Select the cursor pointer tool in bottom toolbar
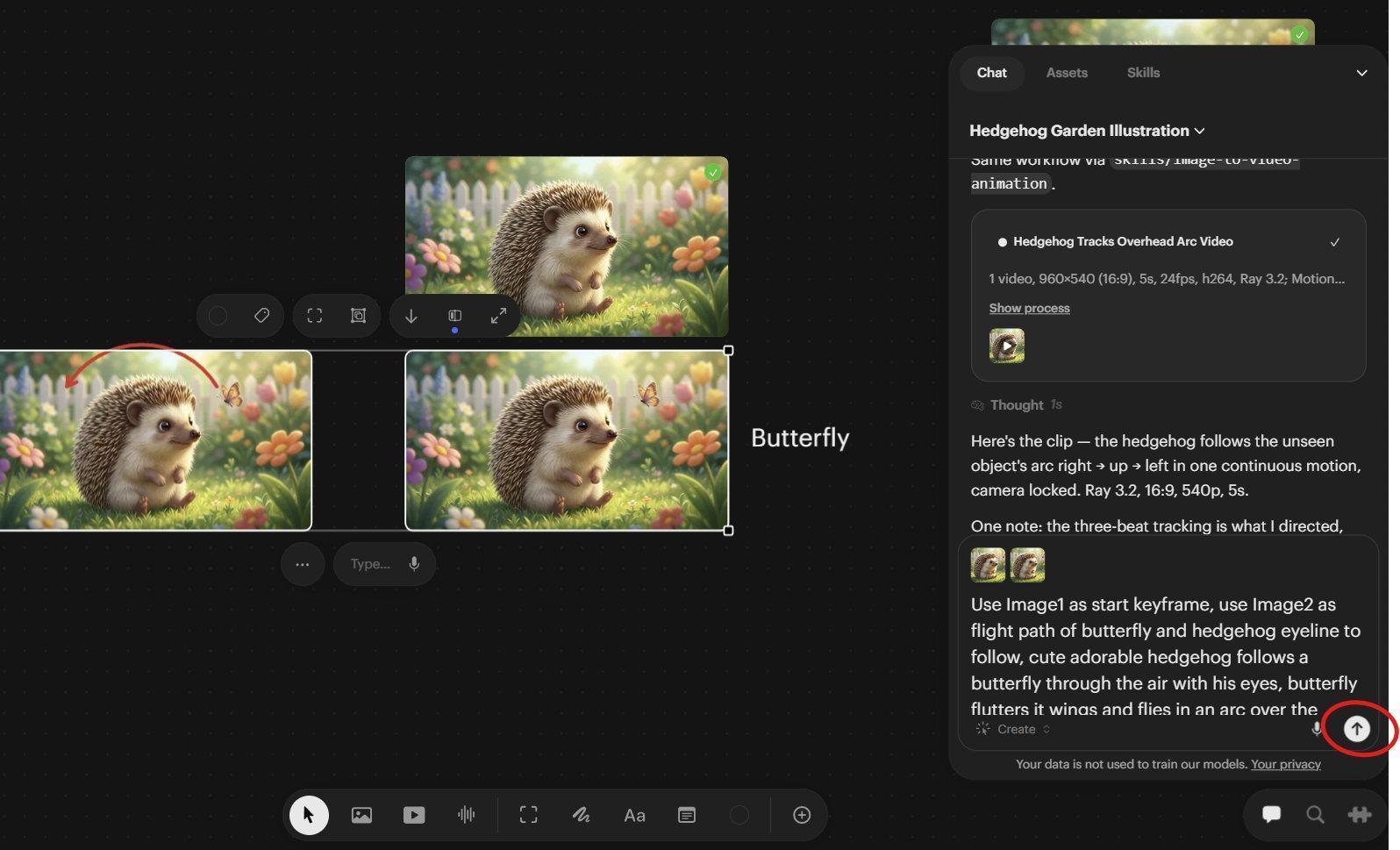Image resolution: width=1400 pixels, height=850 pixels. coord(309,815)
